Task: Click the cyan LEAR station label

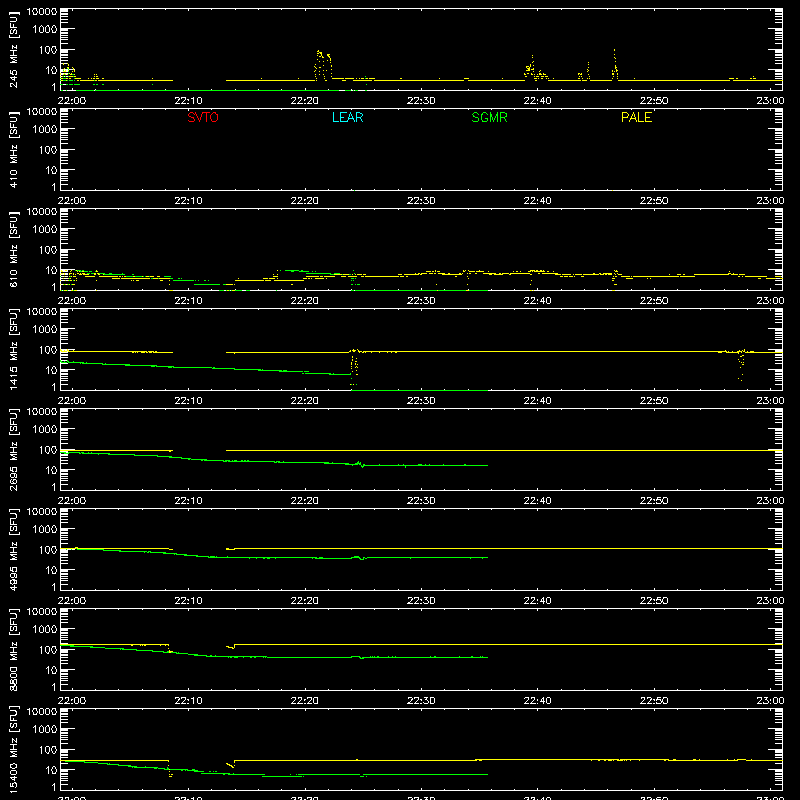Action: [347, 117]
